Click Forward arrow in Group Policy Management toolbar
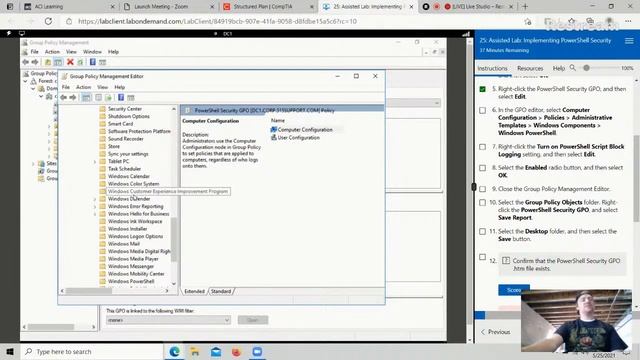 [x=35, y=62]
